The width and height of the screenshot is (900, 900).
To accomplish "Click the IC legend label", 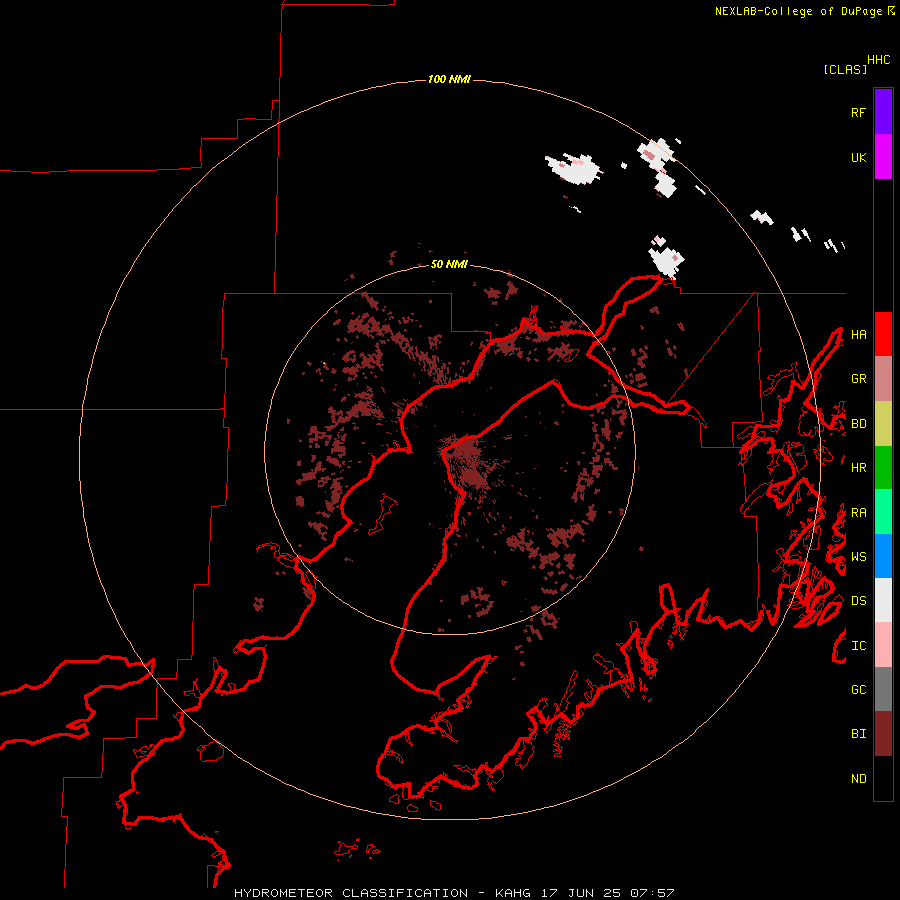I will pyautogui.click(x=858, y=646).
